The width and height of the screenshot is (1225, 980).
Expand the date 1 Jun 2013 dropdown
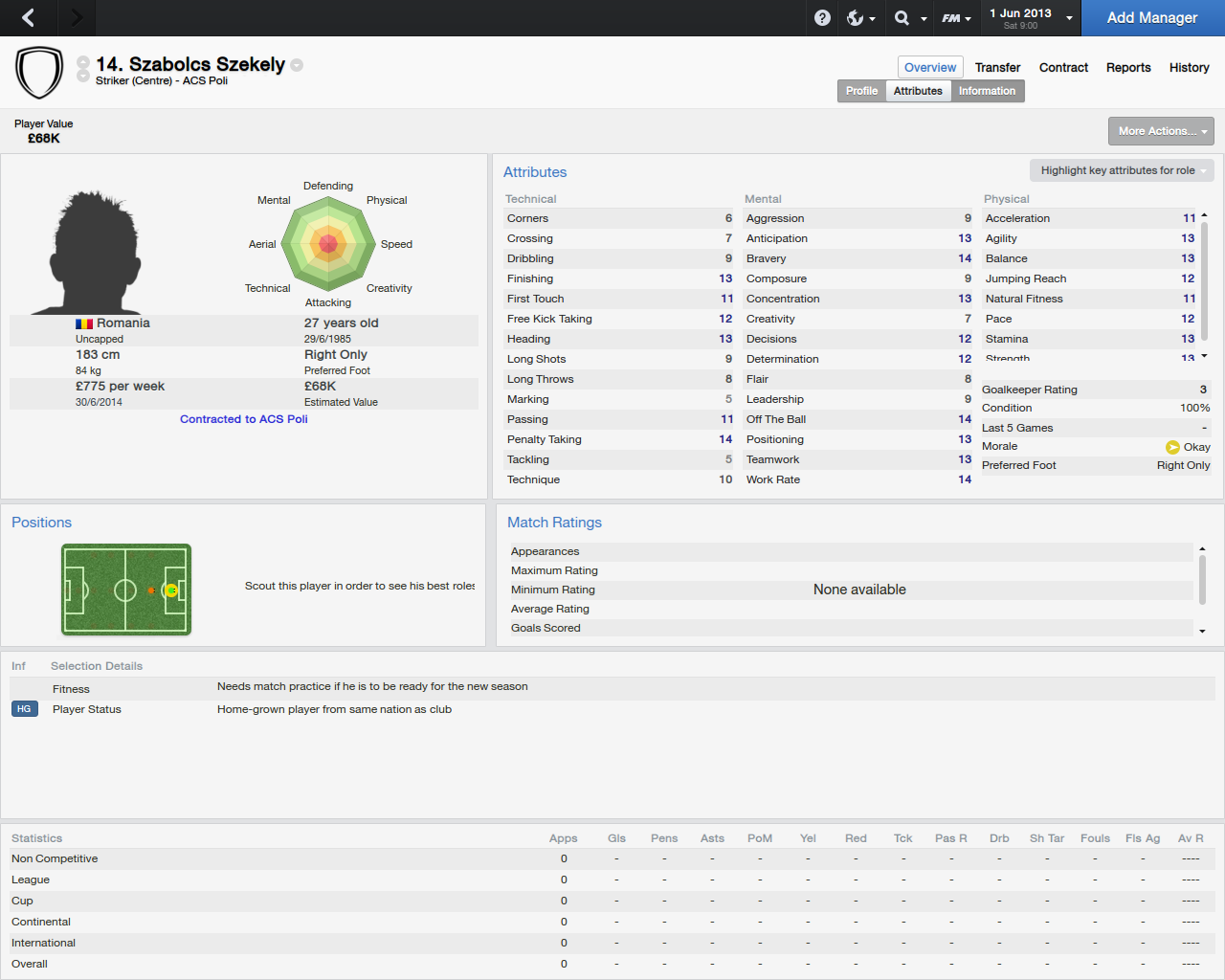(x=1030, y=17)
